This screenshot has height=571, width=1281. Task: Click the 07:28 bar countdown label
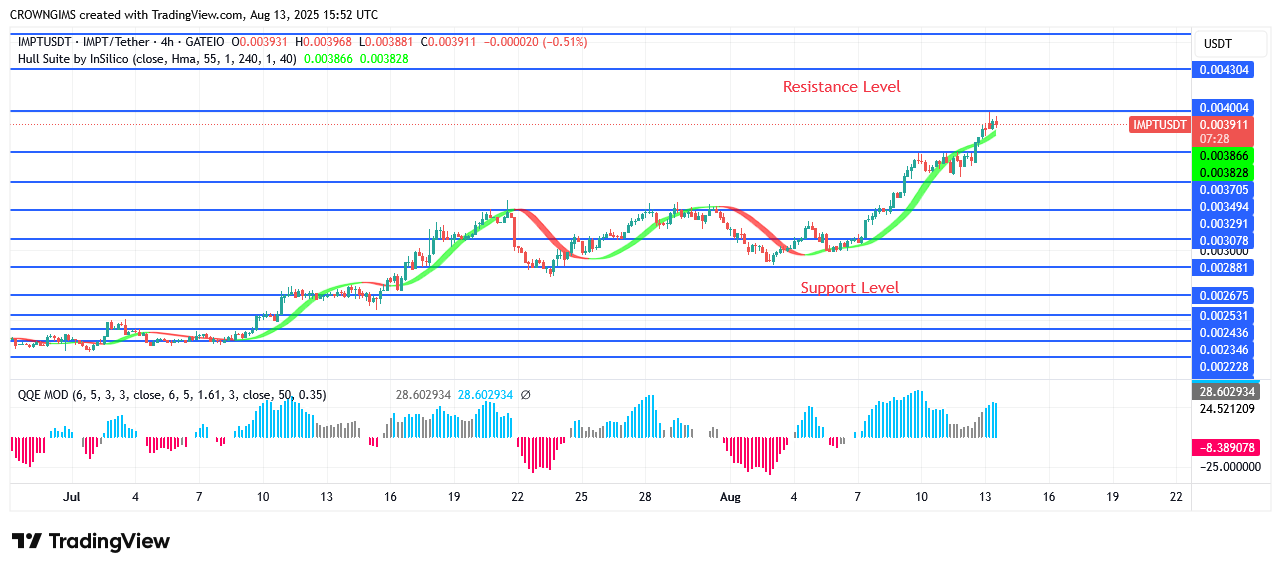(1215, 139)
